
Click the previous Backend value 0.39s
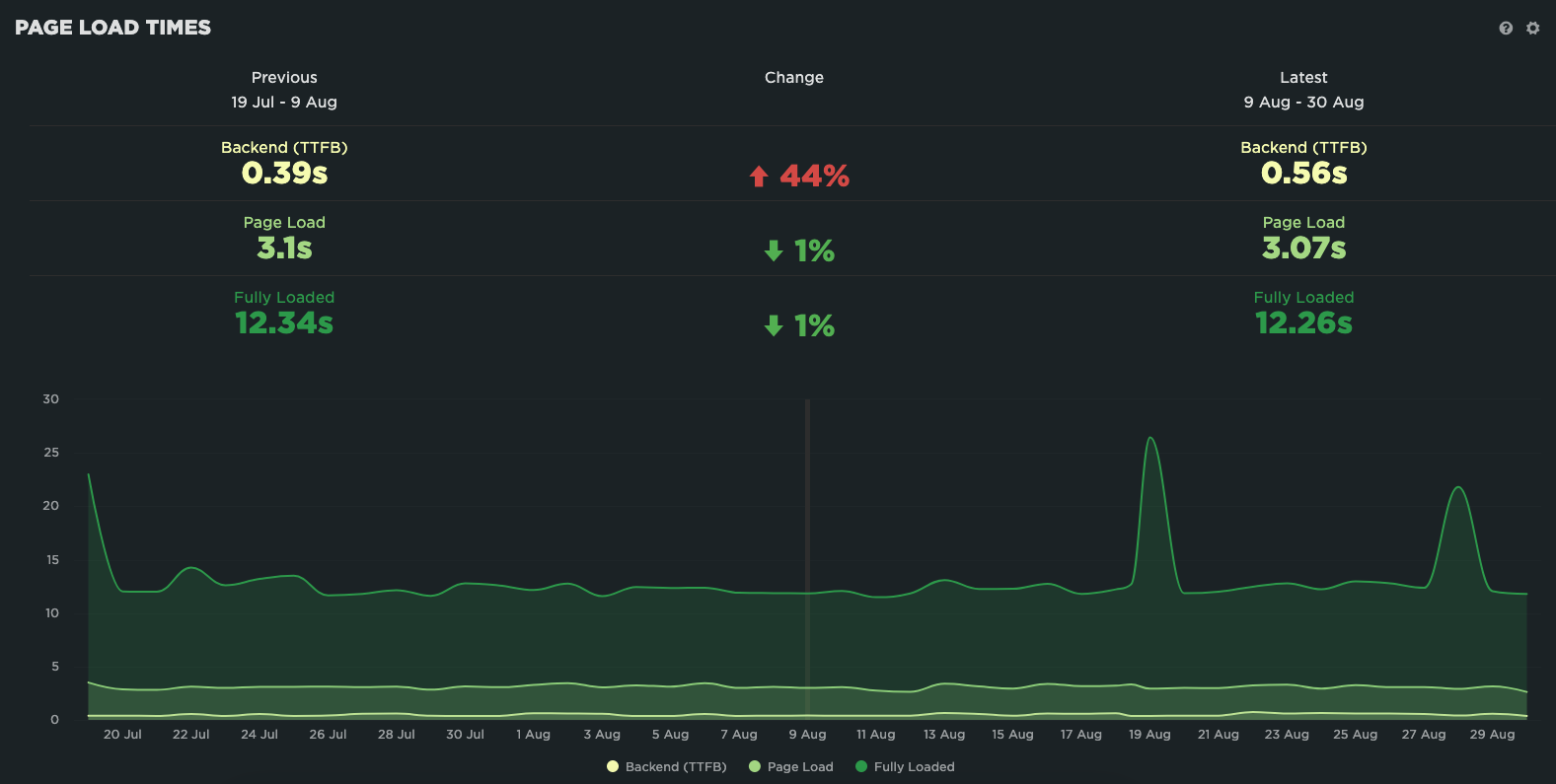pyautogui.click(x=284, y=174)
